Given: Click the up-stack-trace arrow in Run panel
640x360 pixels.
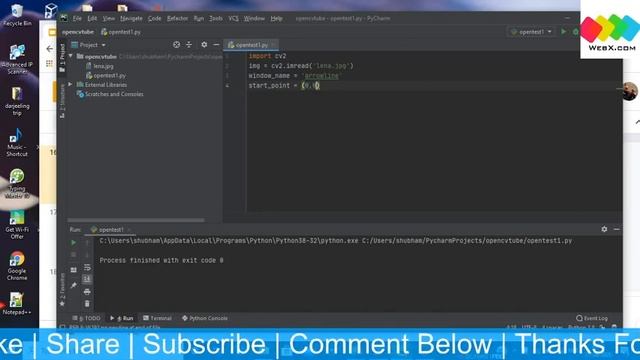Looking at the screenshot, I should [x=87, y=242].
